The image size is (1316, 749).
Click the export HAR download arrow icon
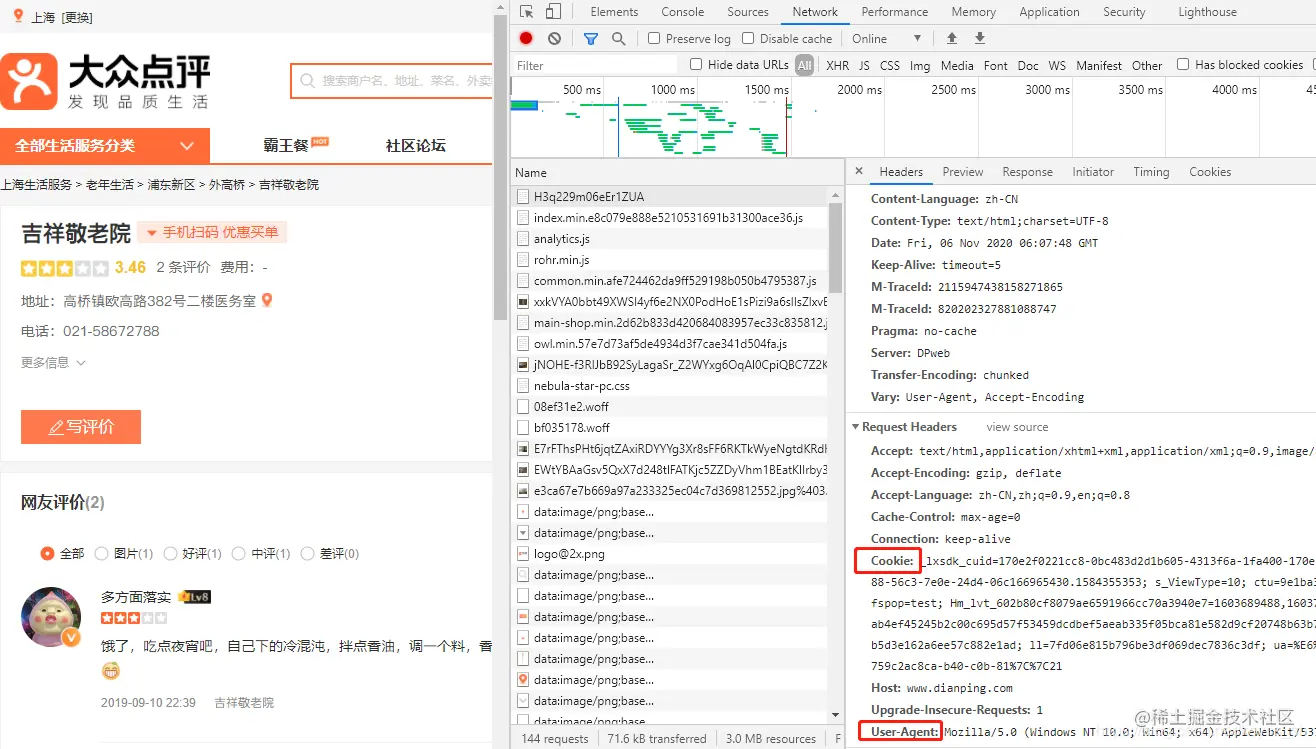click(980, 38)
